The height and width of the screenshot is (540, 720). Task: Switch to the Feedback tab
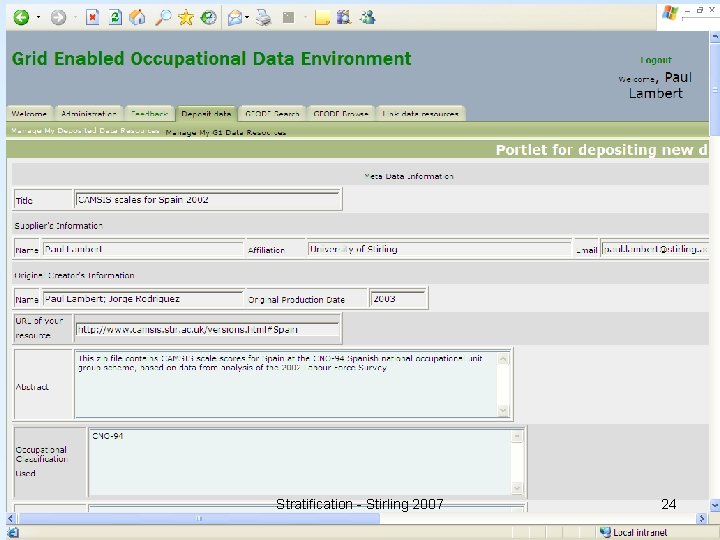149,113
